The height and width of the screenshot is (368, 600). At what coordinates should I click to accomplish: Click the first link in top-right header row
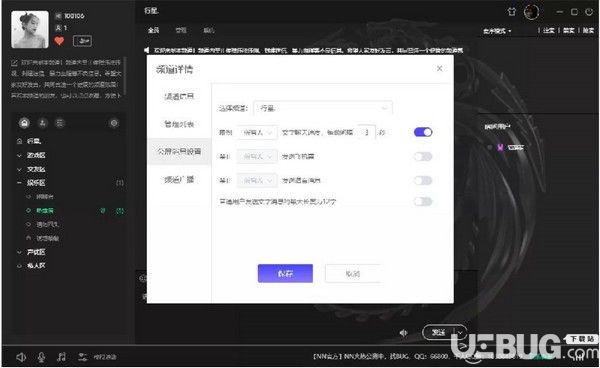pyautogui.click(x=548, y=31)
